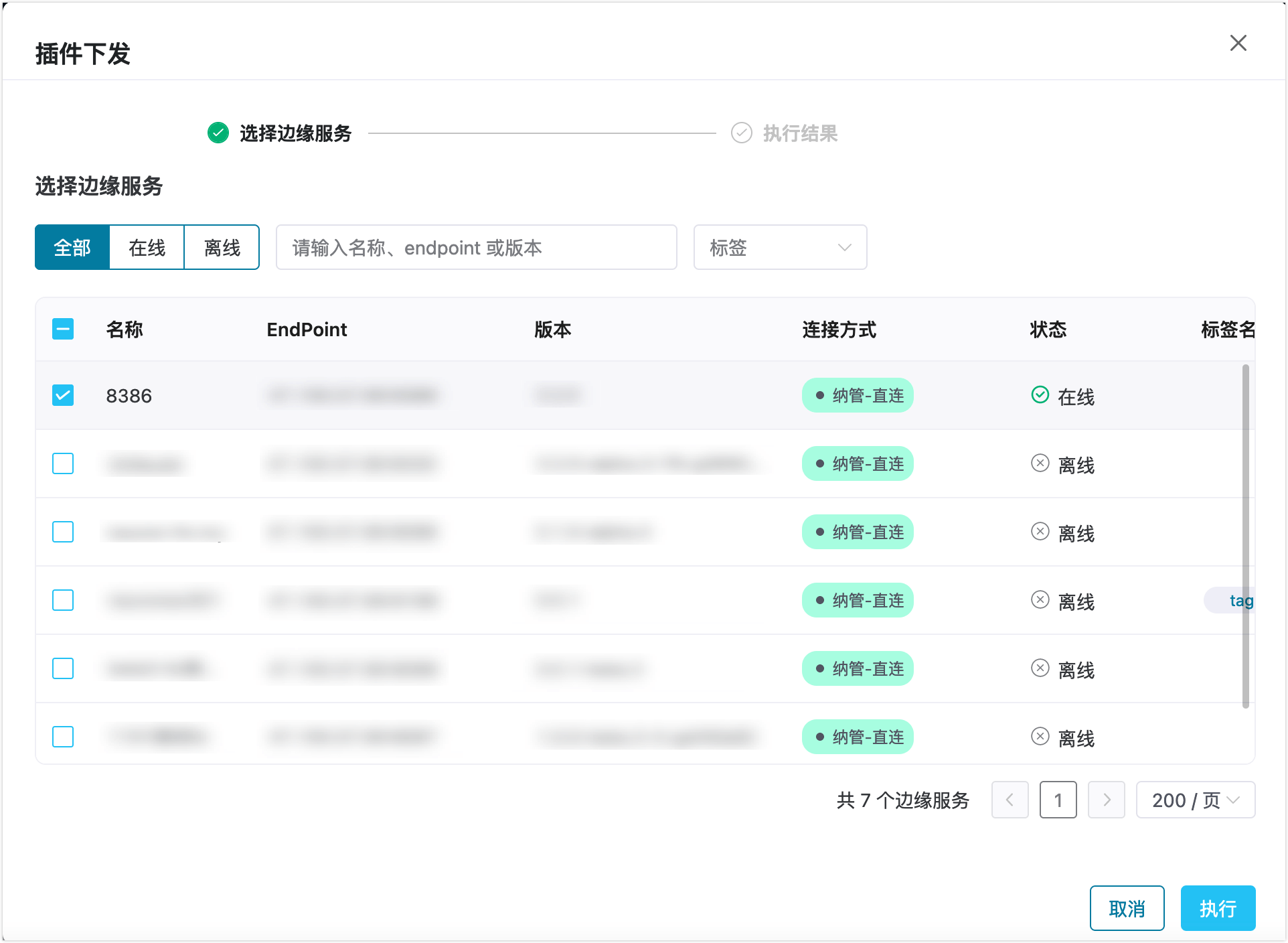Click the offline status icon in the second row
The image size is (1288, 943).
[1040, 463]
